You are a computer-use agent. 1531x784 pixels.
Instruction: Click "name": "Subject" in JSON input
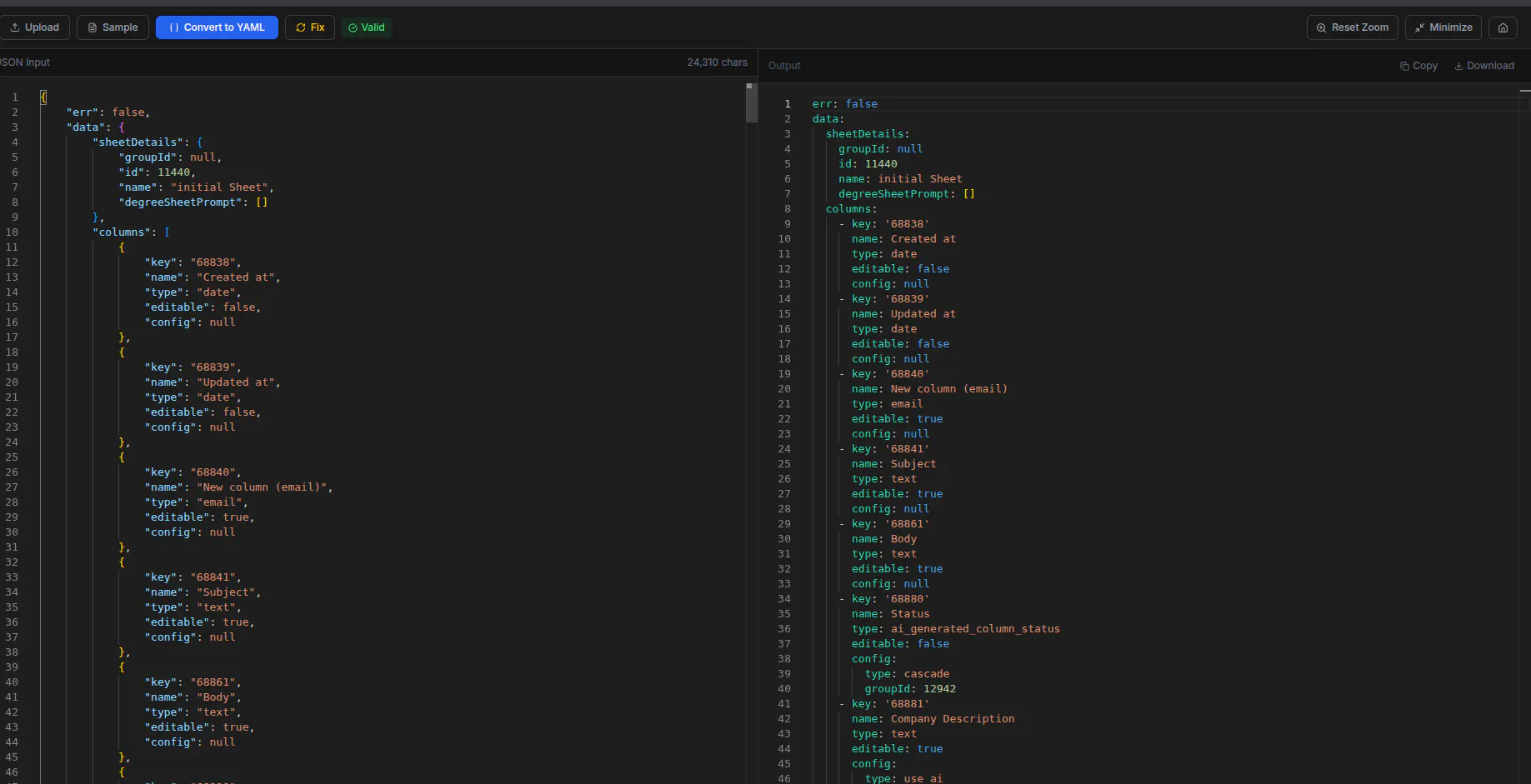tap(203, 592)
